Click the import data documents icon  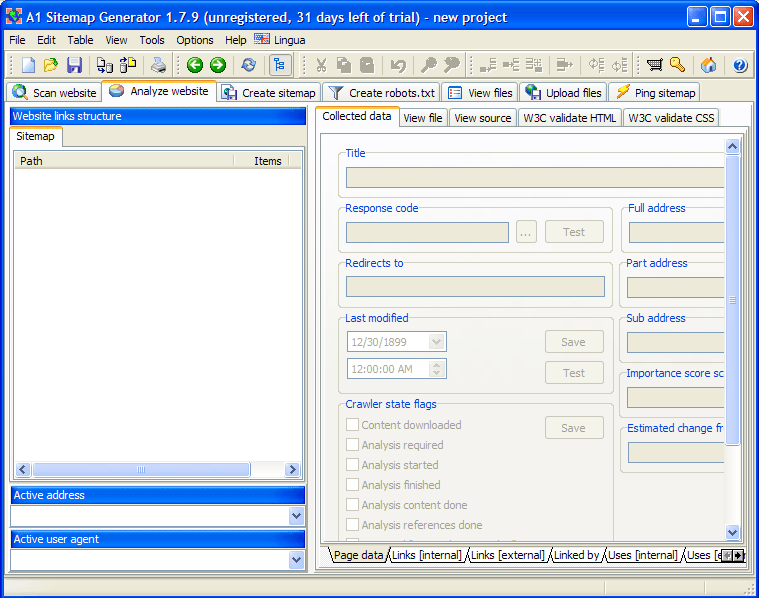[x=105, y=65]
